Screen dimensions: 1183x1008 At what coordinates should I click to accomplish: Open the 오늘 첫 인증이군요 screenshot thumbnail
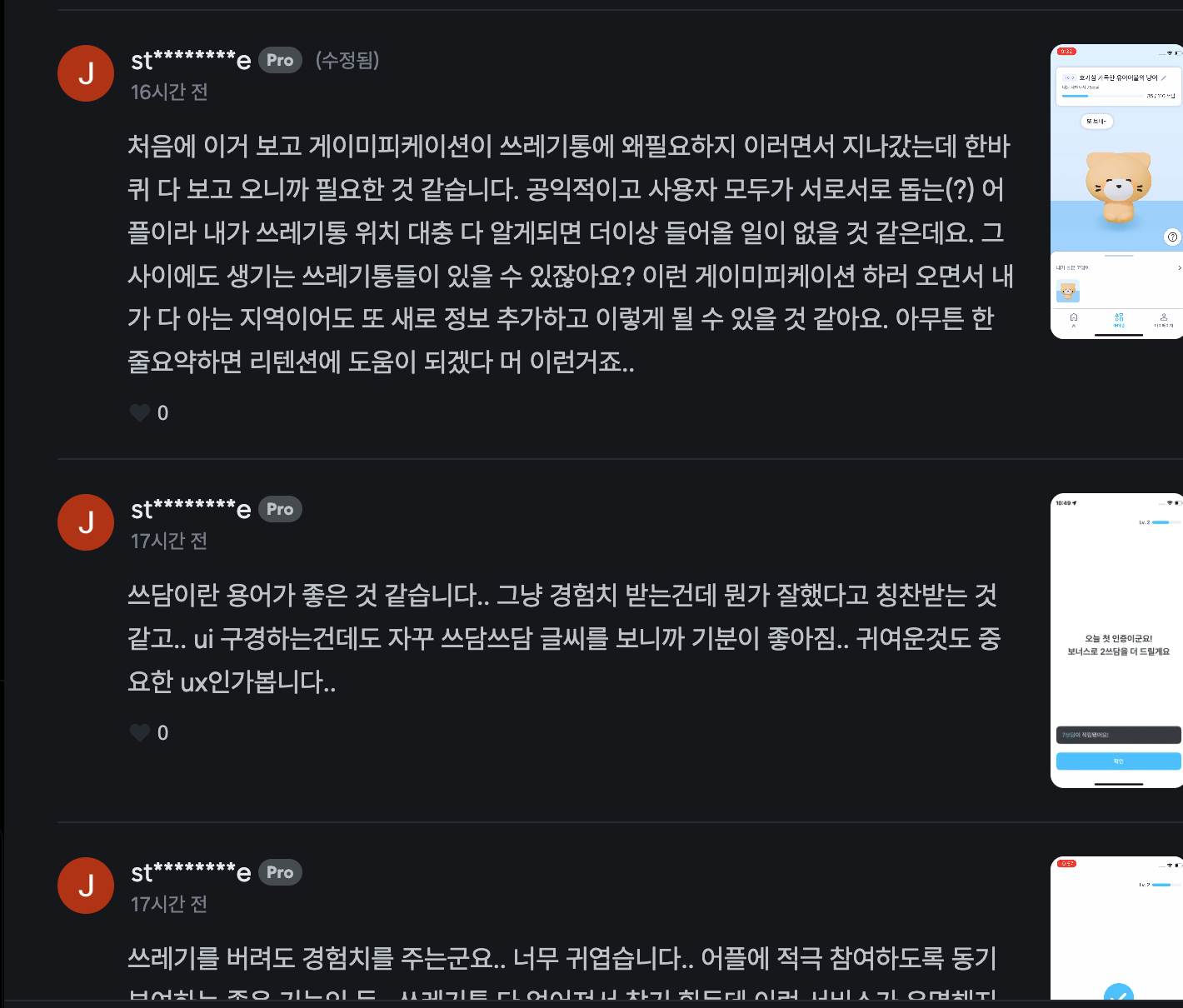(1116, 641)
